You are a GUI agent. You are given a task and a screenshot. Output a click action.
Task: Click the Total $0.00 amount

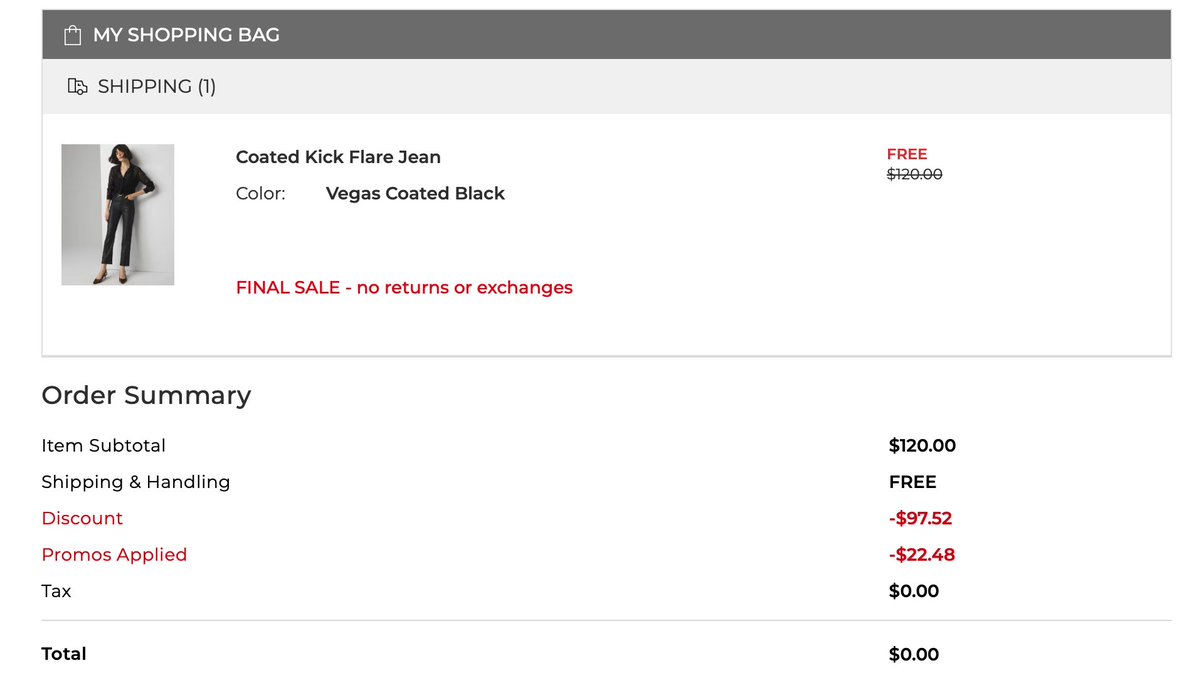(x=914, y=655)
